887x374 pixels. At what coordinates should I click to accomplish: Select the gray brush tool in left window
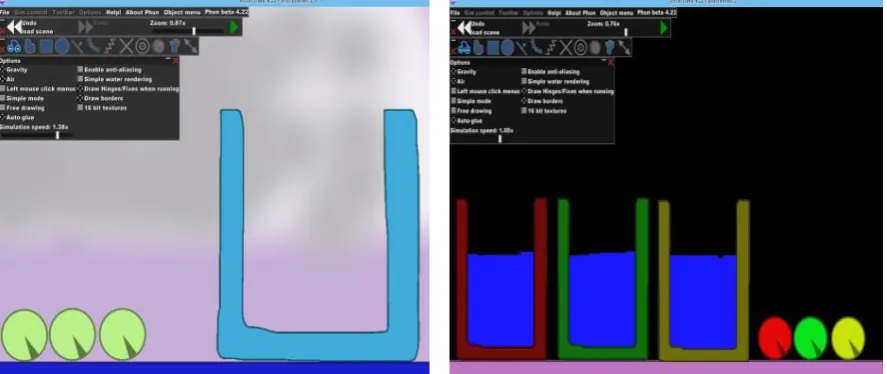click(158, 47)
